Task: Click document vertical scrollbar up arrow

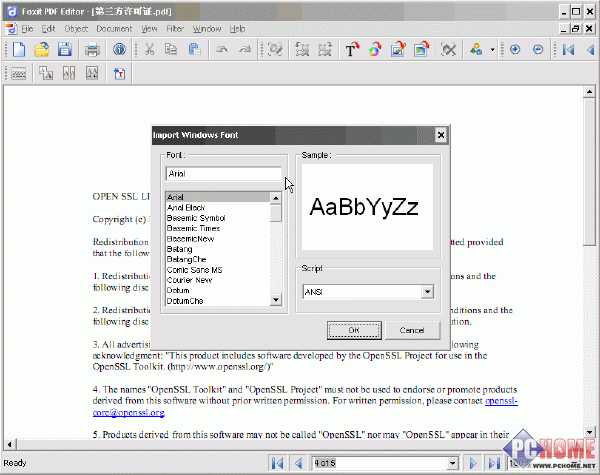Action: [589, 92]
